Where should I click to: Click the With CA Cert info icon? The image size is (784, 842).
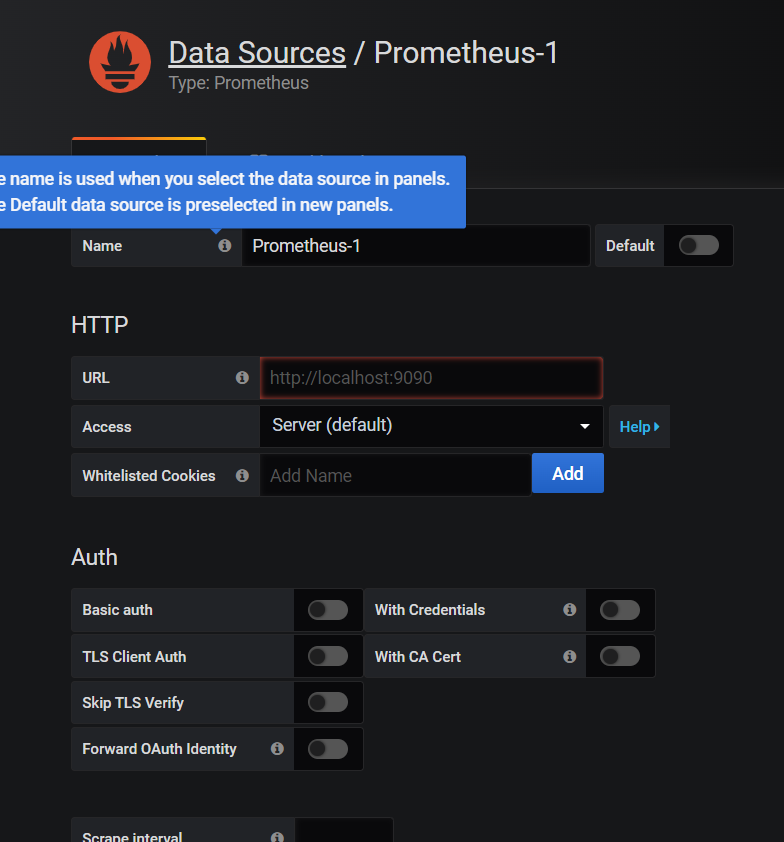pyautogui.click(x=570, y=656)
